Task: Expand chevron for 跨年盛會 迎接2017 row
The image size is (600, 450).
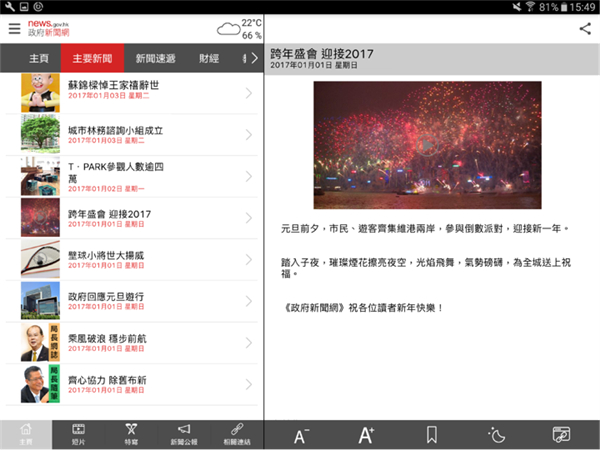Action: (249, 218)
